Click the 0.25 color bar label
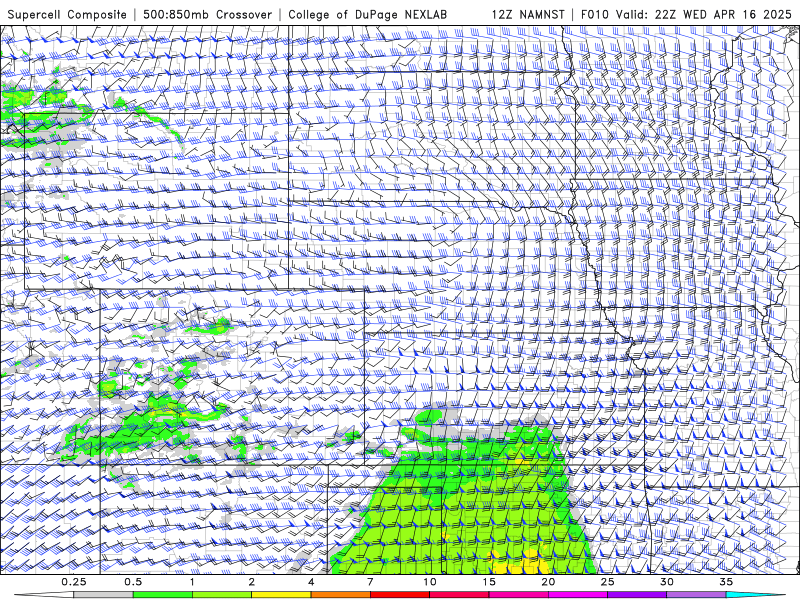Image resolution: width=800 pixels, height=600 pixels. pos(74,582)
